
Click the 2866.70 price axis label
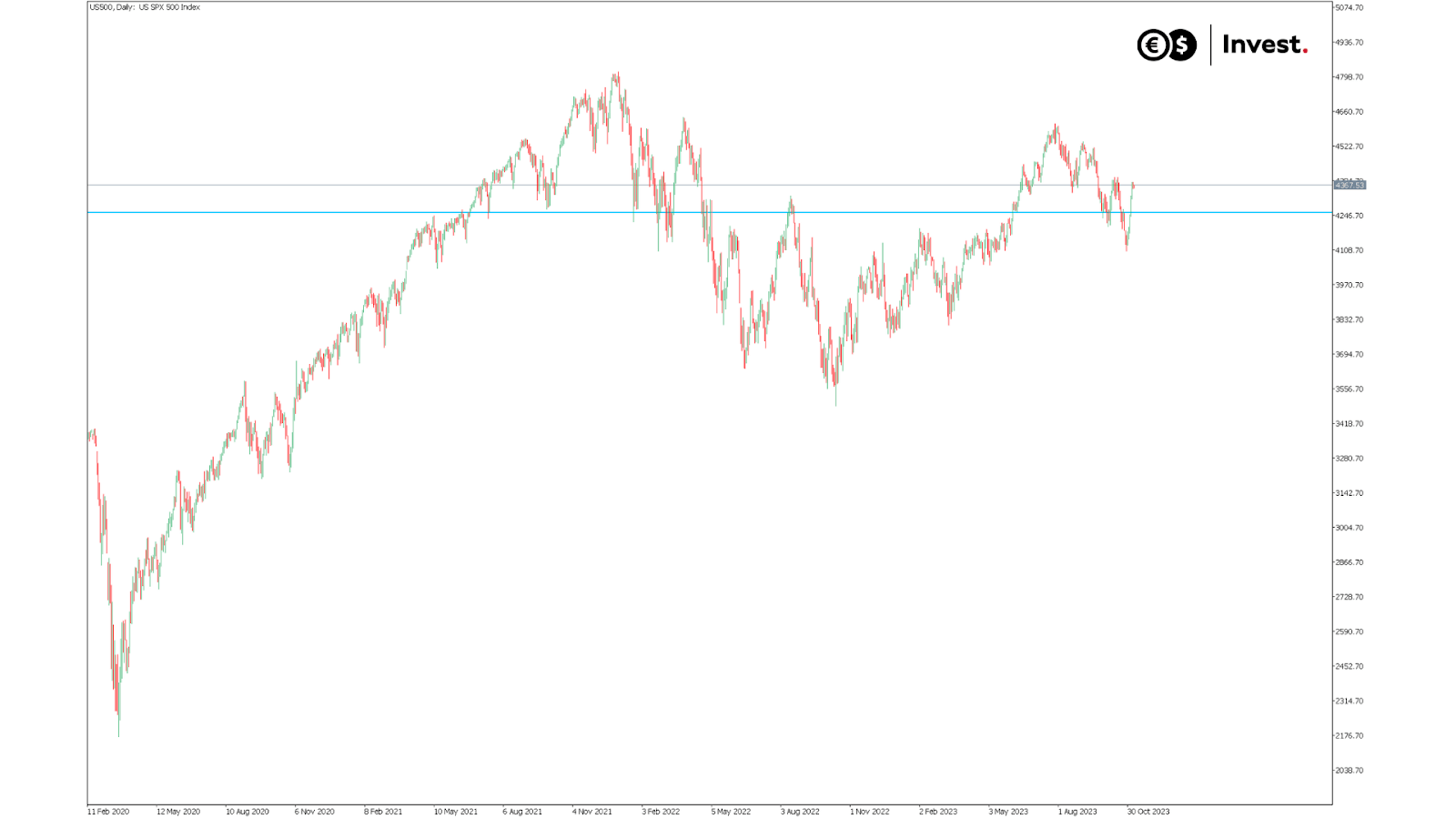click(1349, 561)
